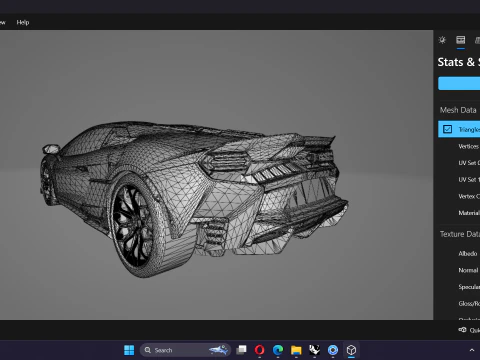Open the Help menu

[23, 22]
